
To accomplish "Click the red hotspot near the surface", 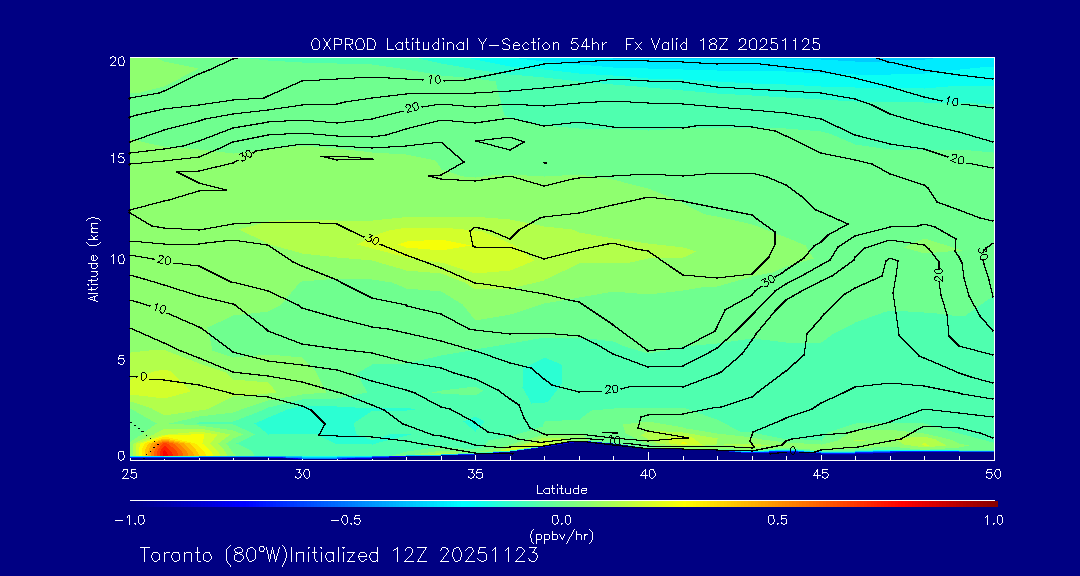I will [x=168, y=447].
